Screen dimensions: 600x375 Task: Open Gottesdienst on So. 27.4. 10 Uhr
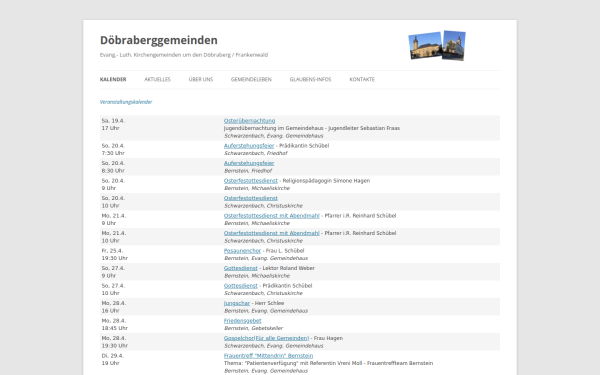tap(241, 286)
